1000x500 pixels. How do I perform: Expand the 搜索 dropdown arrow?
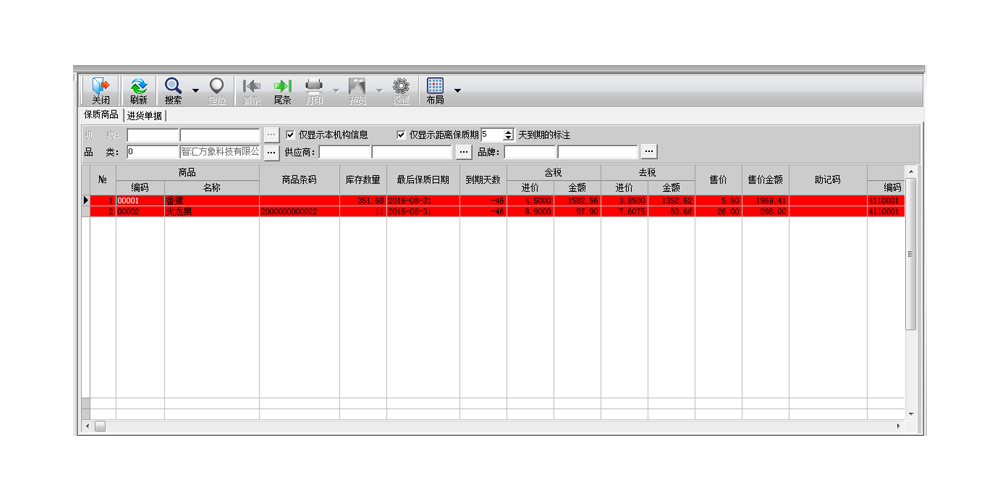click(195, 91)
